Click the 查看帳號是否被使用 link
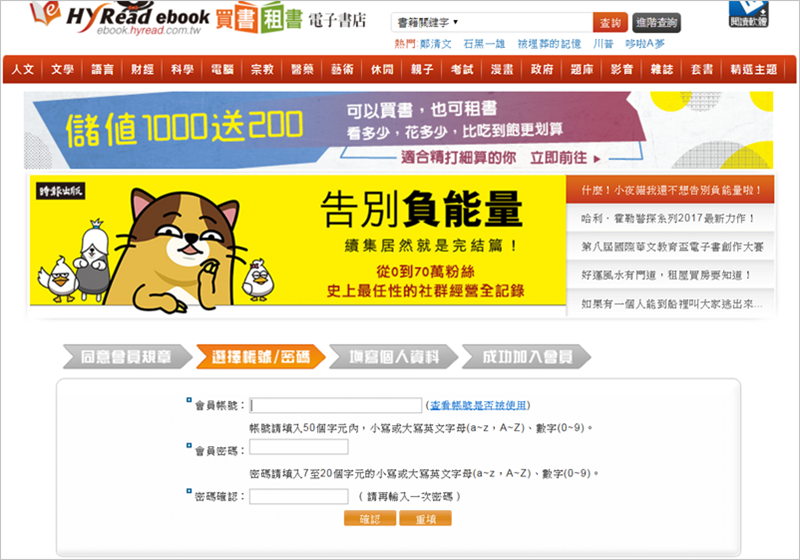 click(x=478, y=405)
